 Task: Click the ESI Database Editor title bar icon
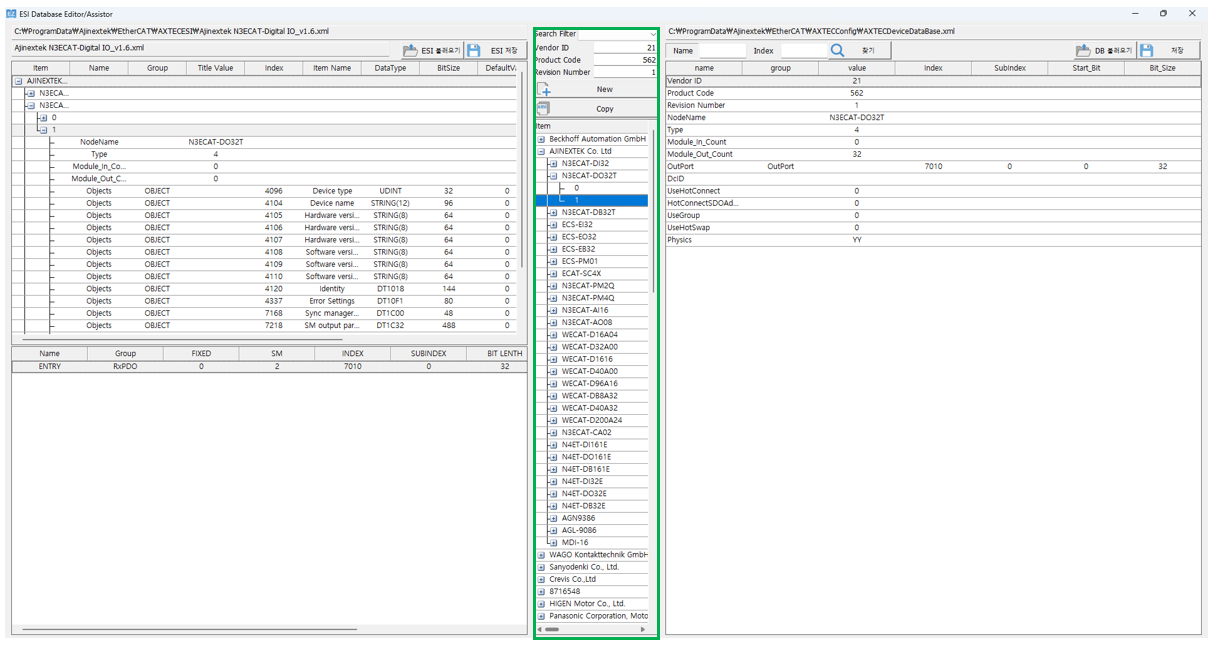12,14
